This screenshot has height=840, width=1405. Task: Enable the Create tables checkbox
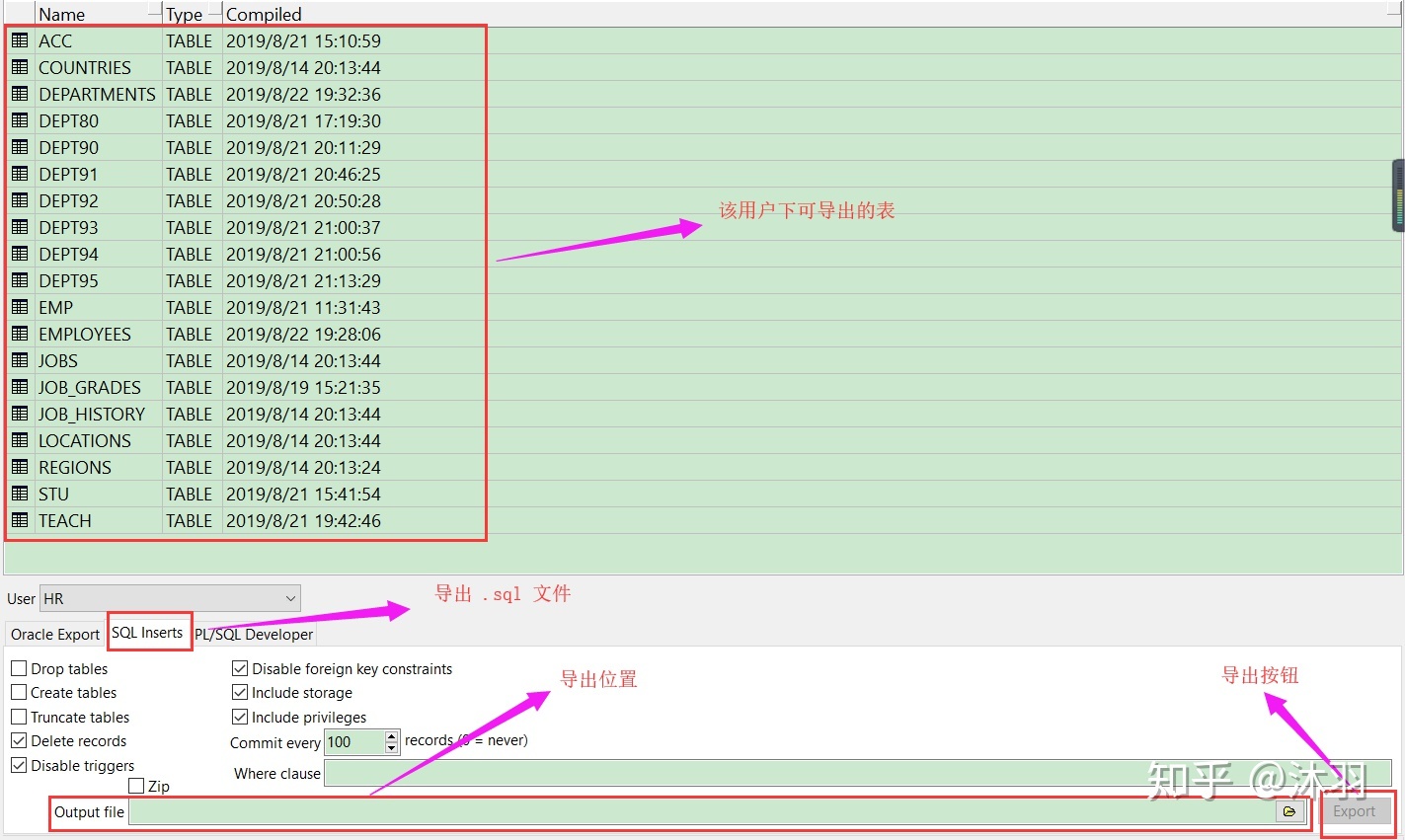coord(19,692)
